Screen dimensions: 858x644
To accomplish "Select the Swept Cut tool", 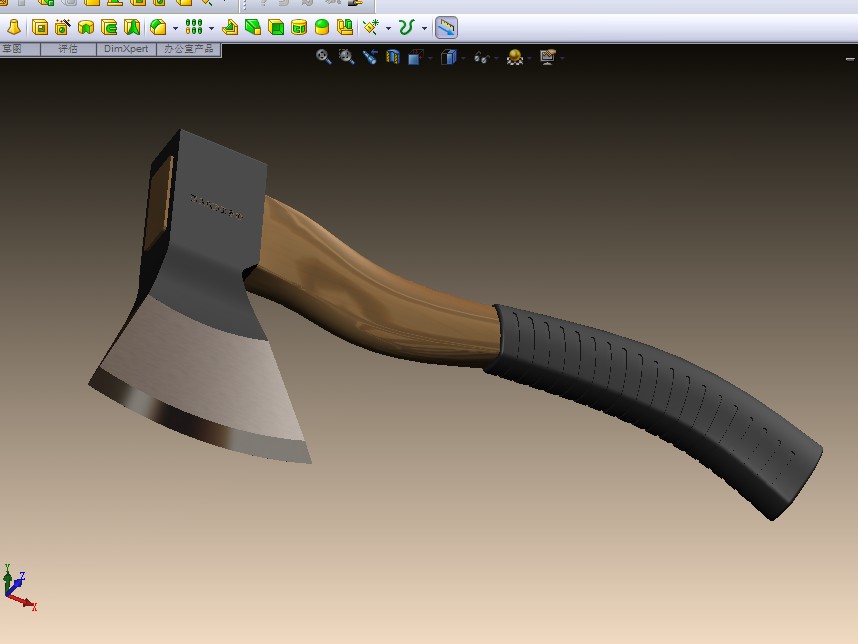I will (x=109, y=27).
